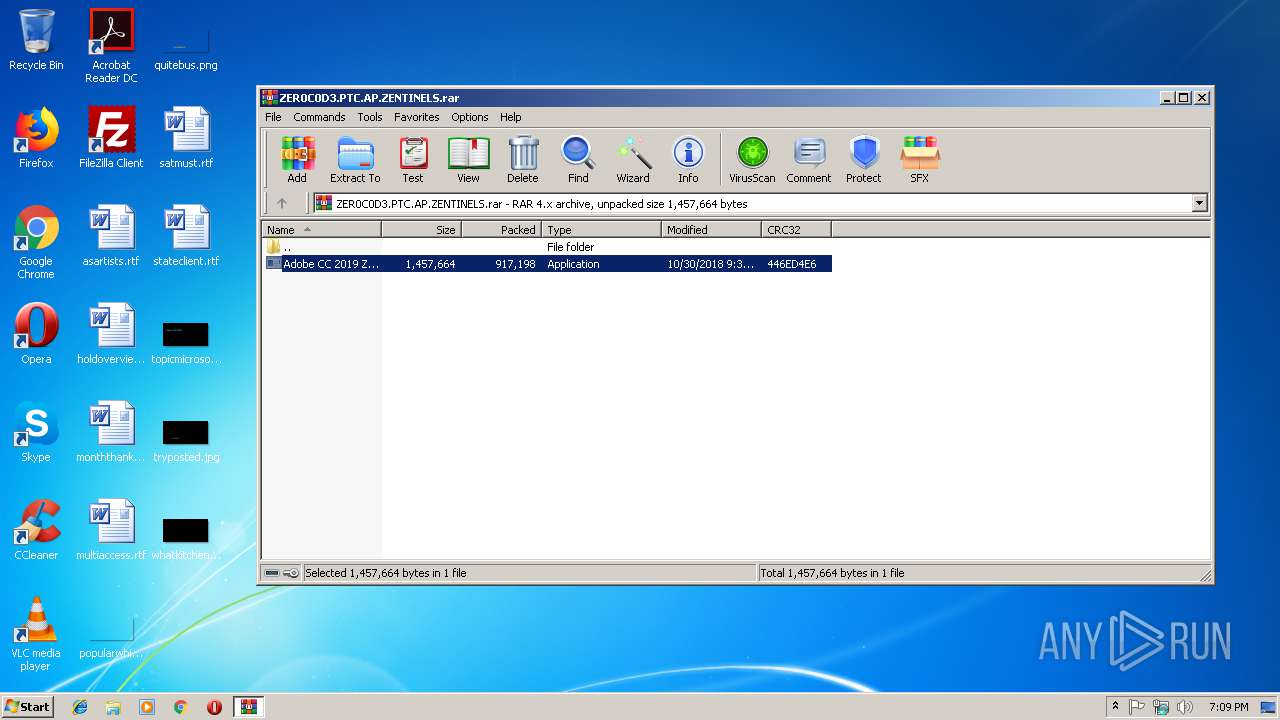The width and height of the screenshot is (1280, 720).
Task: Sort by Size column header
Action: click(421, 230)
